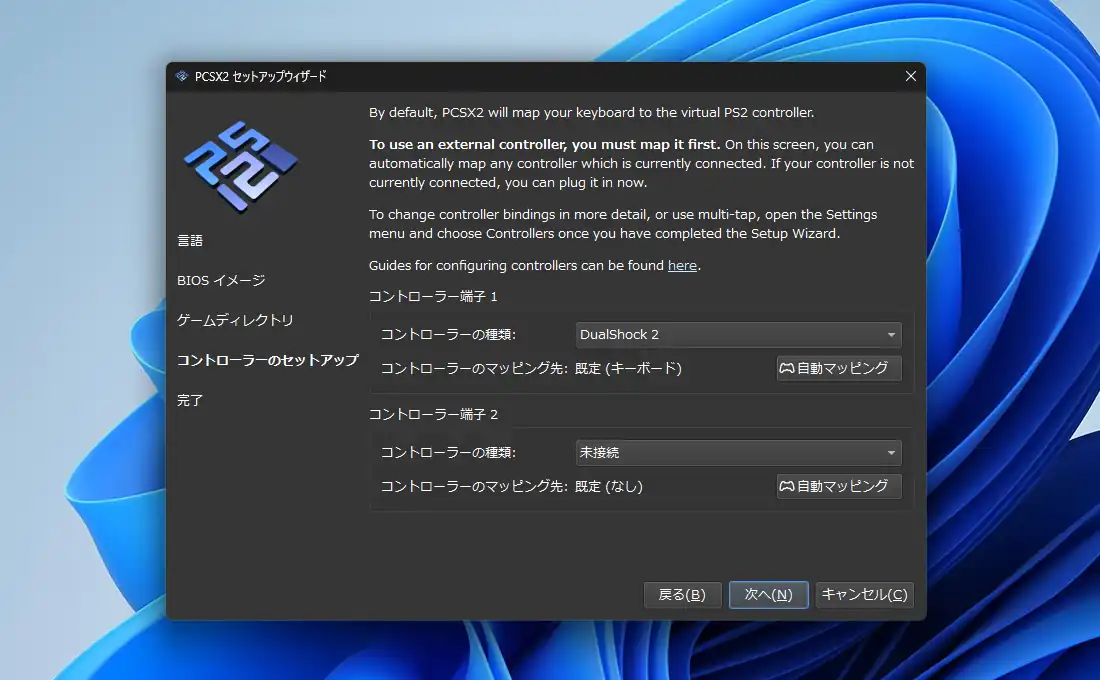Screen dimensions: 1100x680
Task: Click the コントローラー端子 1 group heading
Action: tap(433, 297)
